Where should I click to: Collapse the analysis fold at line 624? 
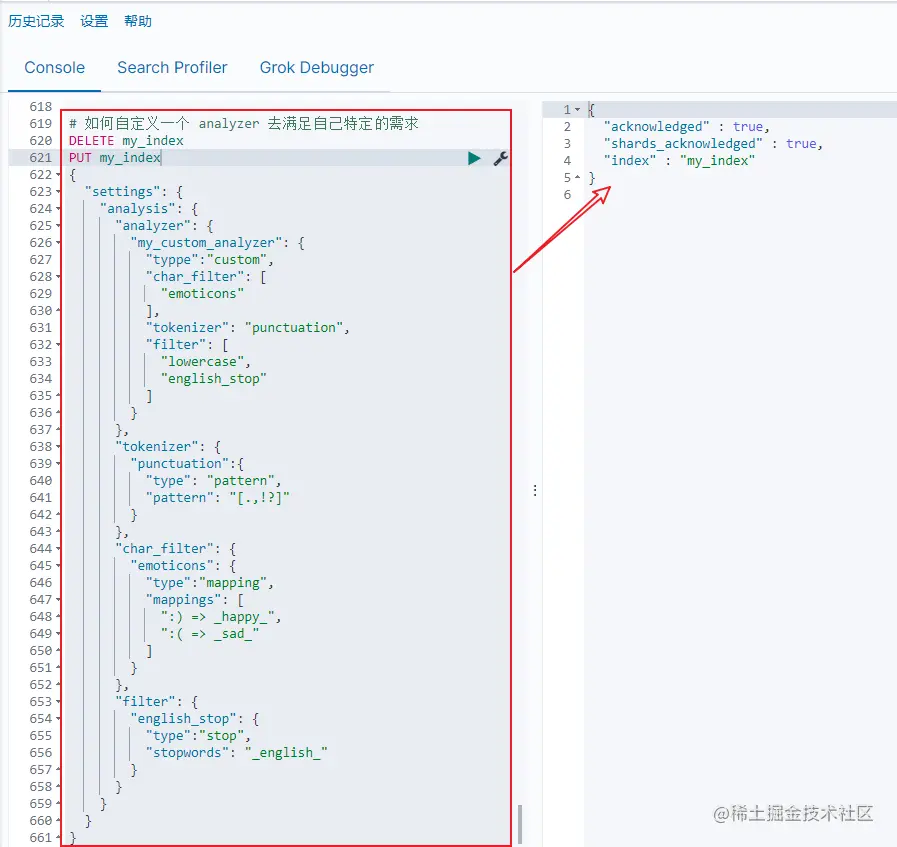[58, 209]
